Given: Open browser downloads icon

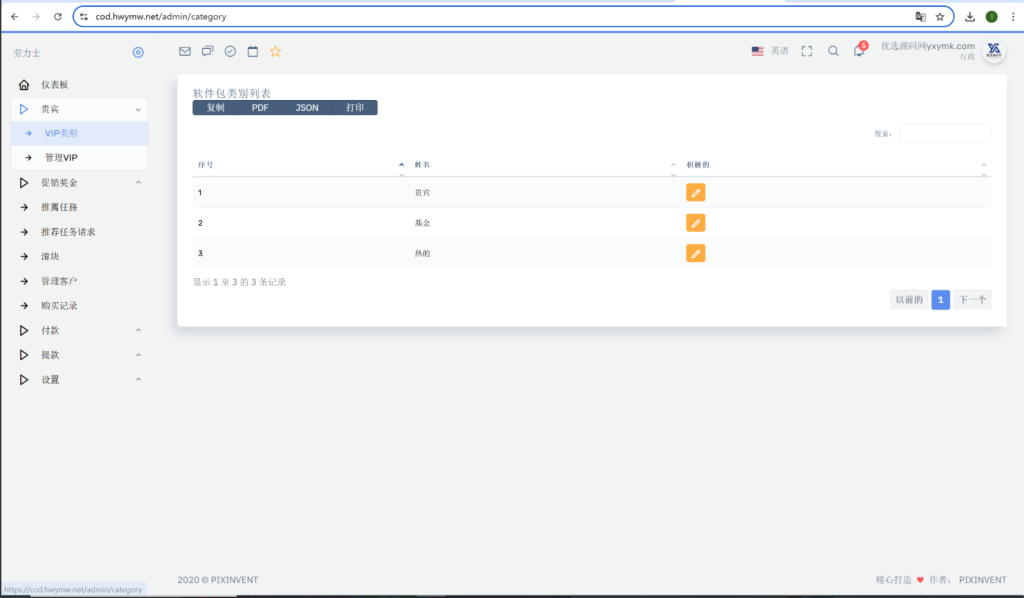Looking at the screenshot, I should pos(970,16).
